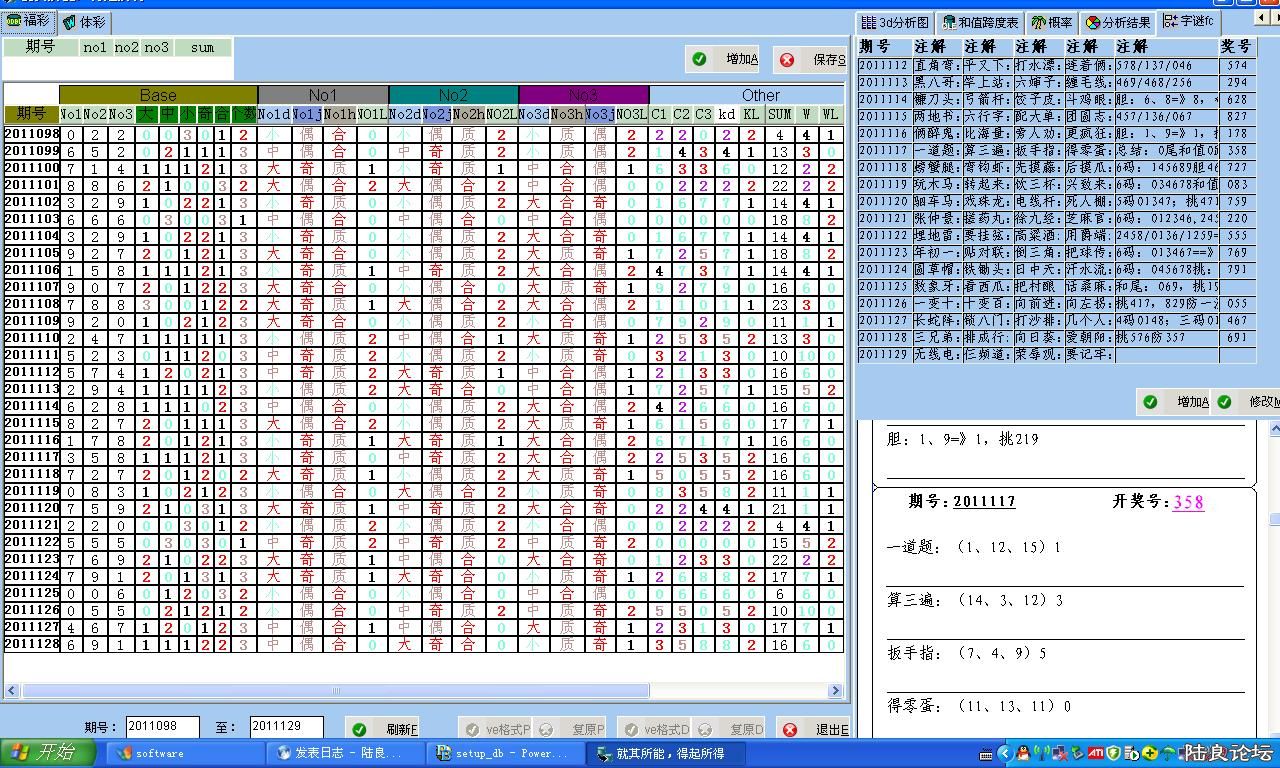
Task: Click the SUM column header
Action: (779, 115)
